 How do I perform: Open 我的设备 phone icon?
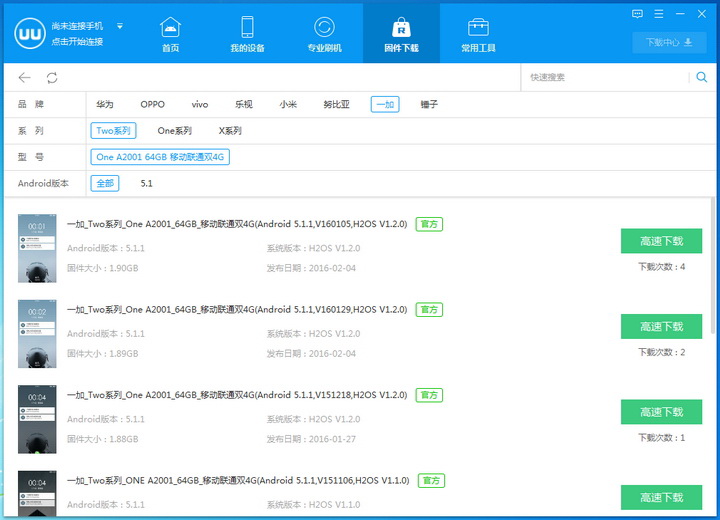click(x=247, y=27)
